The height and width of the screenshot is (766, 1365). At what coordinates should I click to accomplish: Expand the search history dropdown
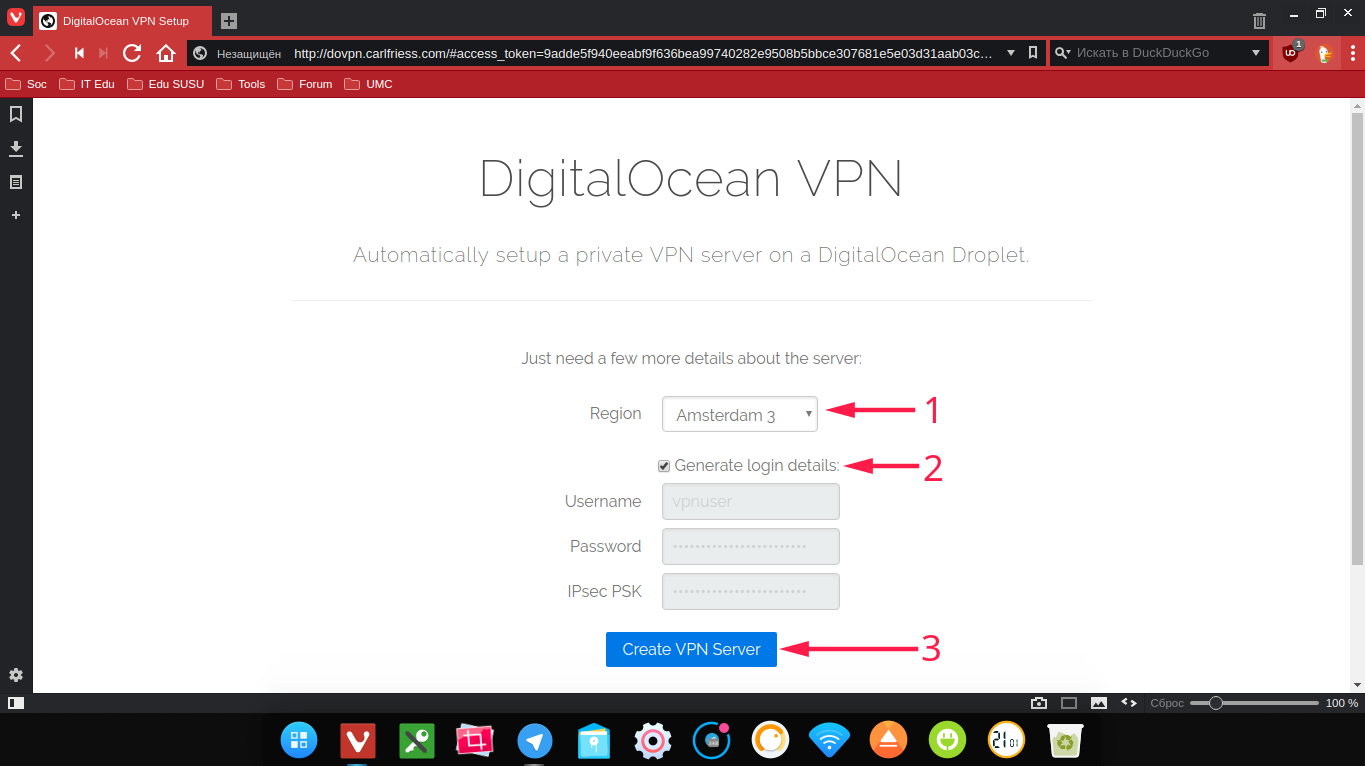tap(1257, 53)
